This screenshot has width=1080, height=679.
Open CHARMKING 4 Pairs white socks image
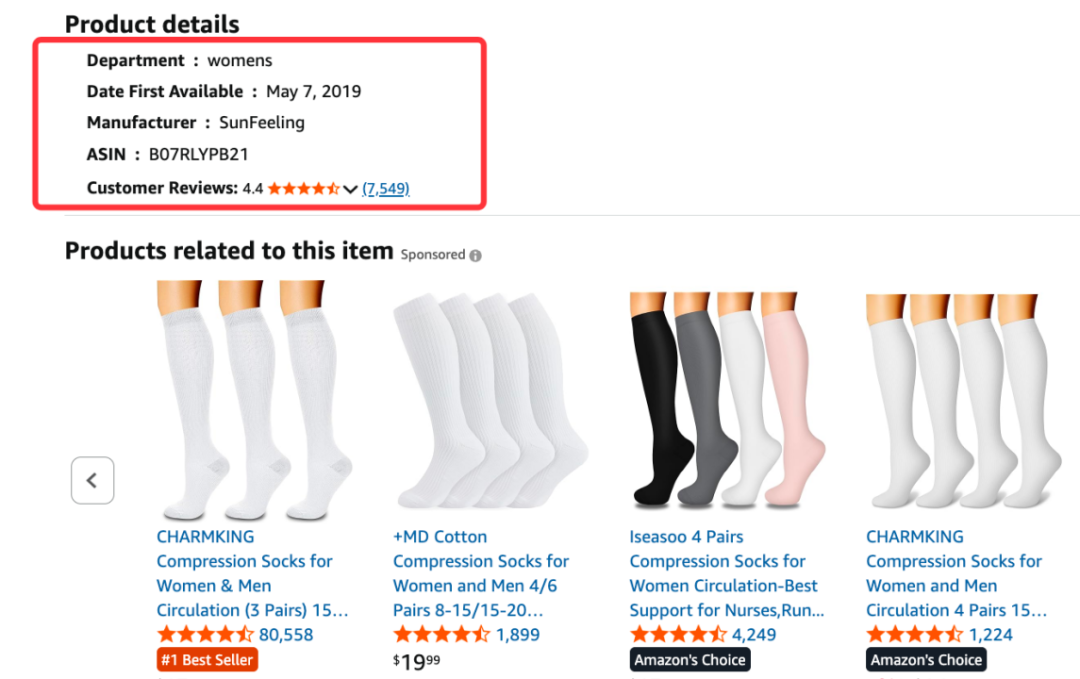(964, 400)
